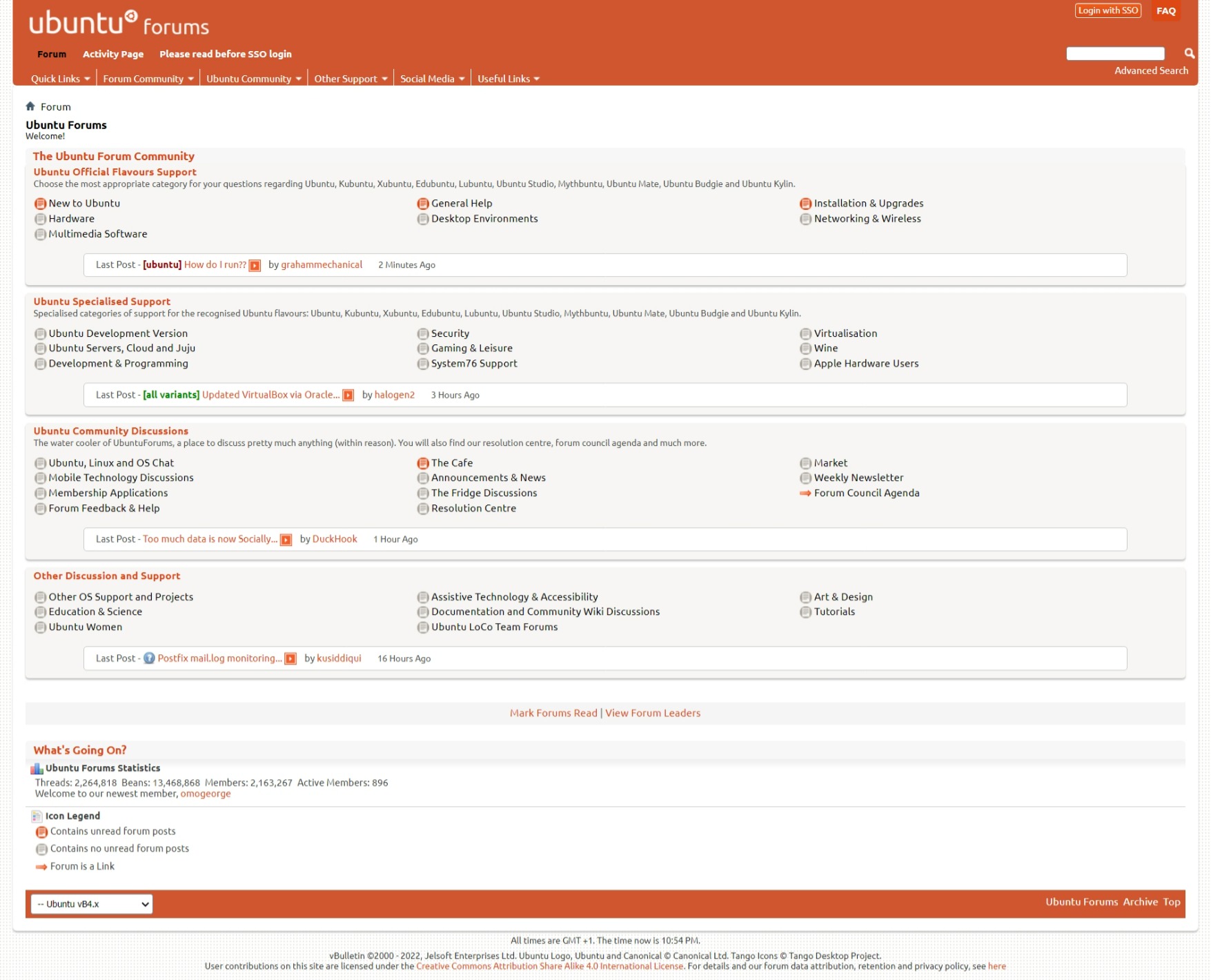
Task: Click the question icon before Postfix mail.log post
Action: coord(149,658)
